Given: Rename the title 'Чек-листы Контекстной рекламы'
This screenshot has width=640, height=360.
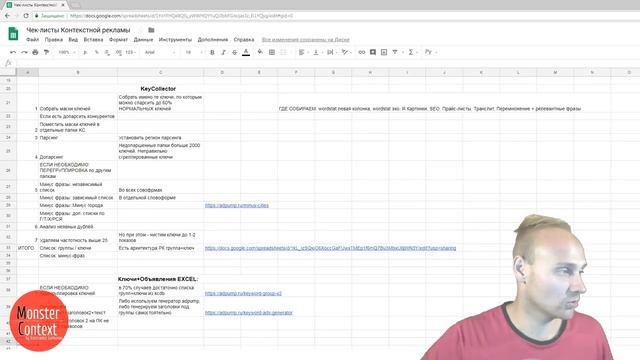Looking at the screenshot, I should point(78,30).
